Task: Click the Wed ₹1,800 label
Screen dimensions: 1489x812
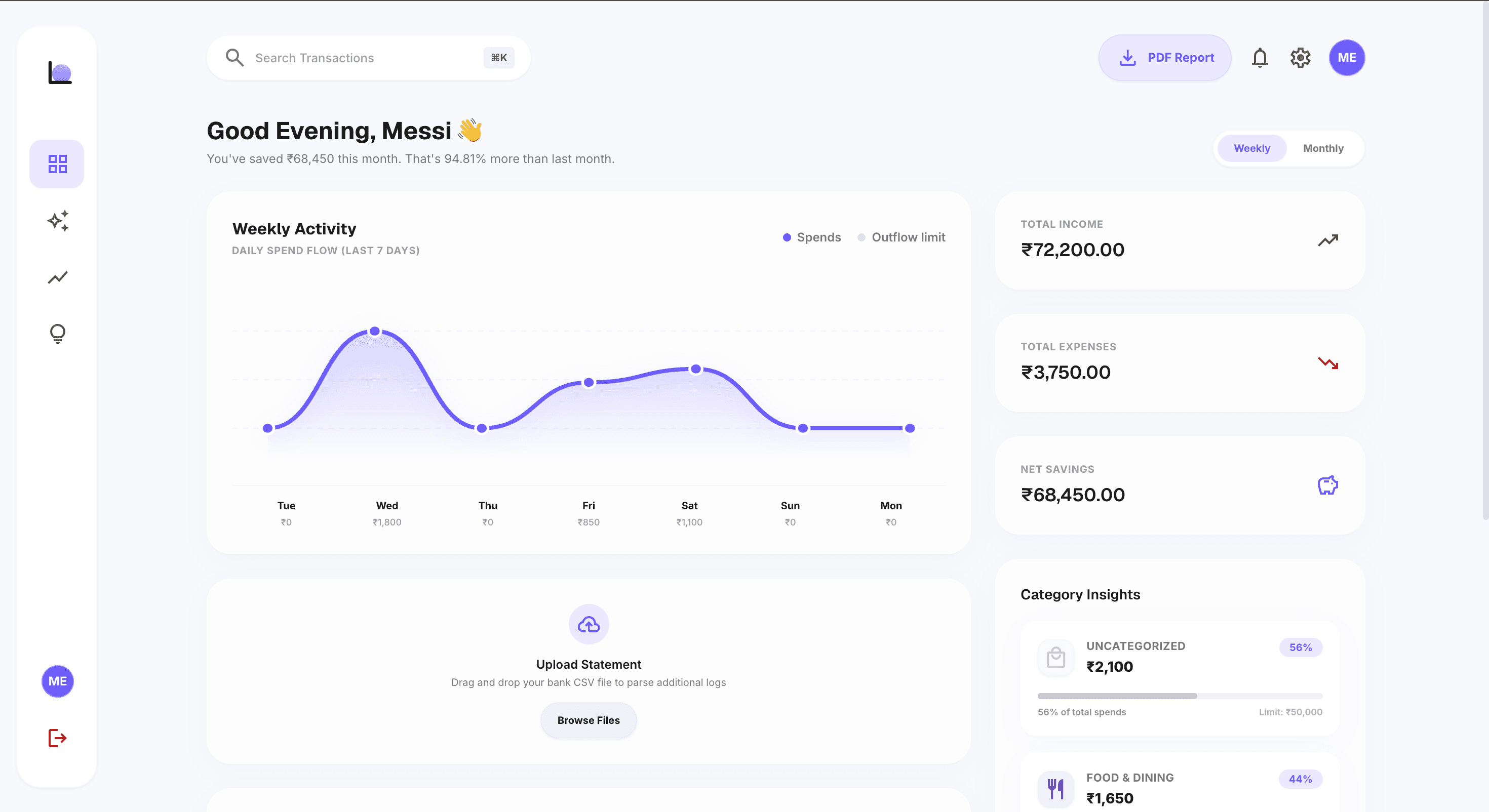Action: (387, 522)
